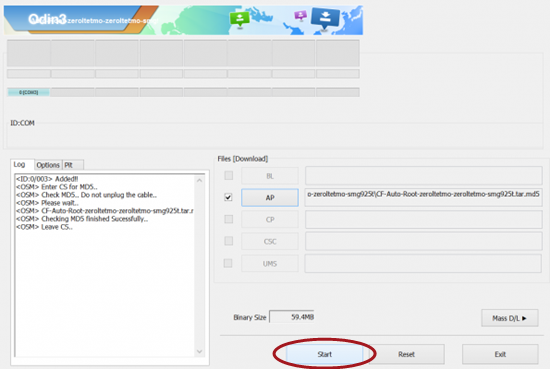The height and width of the screenshot is (369, 550).
Task: Click the log scrollbar down arrow
Action: [x=199, y=351]
